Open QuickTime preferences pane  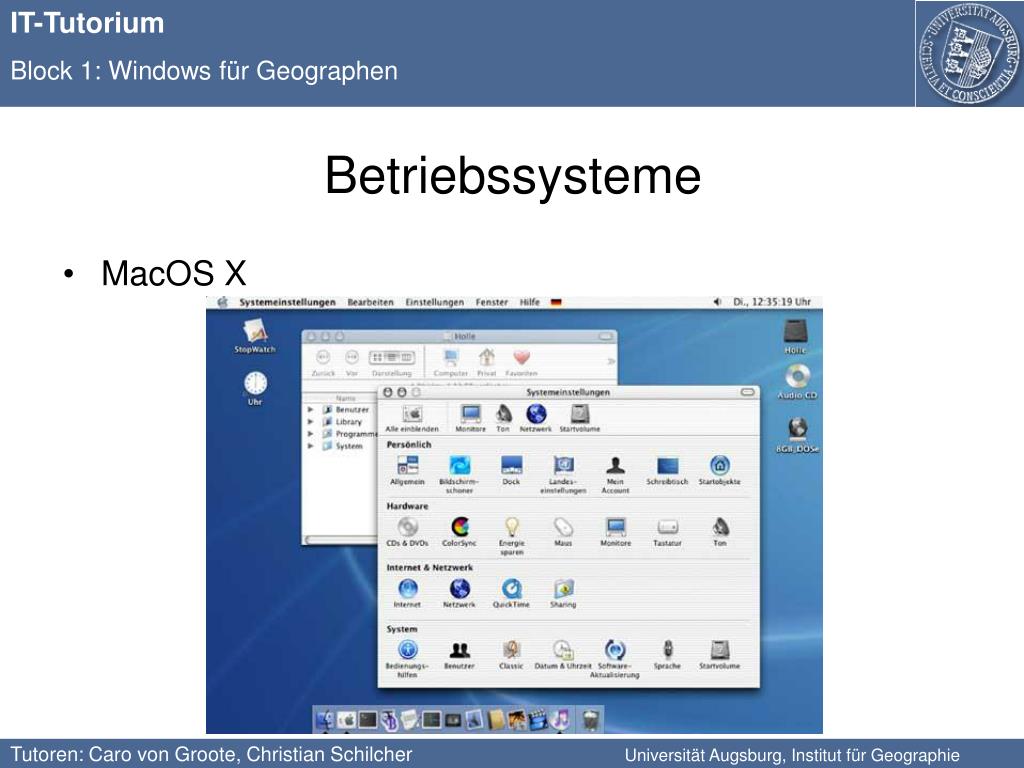pos(511,594)
